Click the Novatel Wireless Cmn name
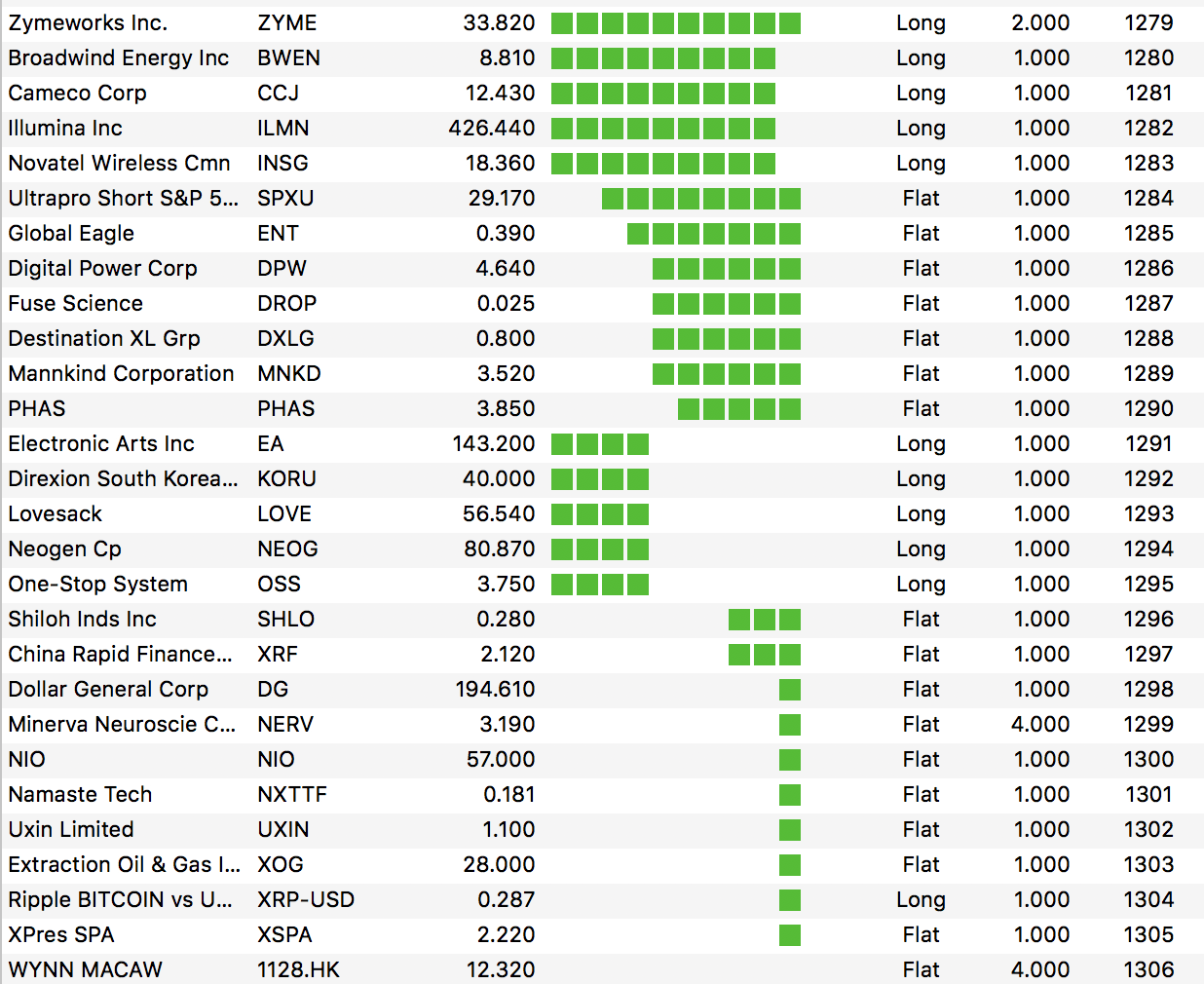 click(x=119, y=163)
